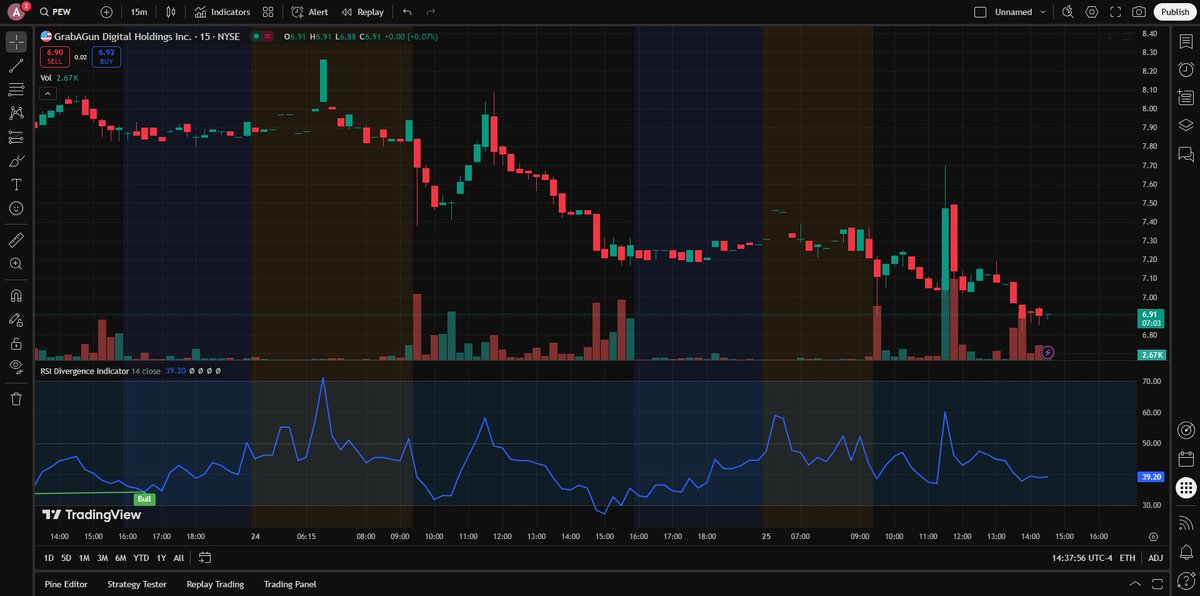Click the RSI Divergence Indicator legend

tap(84, 370)
